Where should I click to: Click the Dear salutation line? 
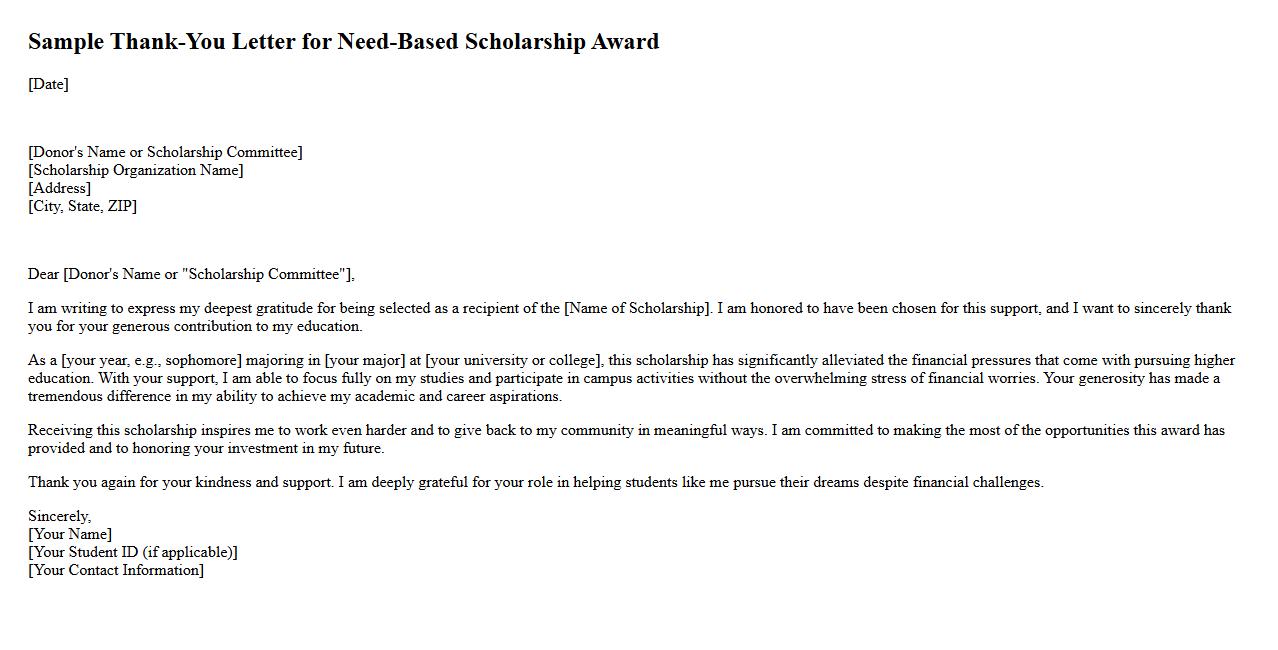tap(191, 274)
